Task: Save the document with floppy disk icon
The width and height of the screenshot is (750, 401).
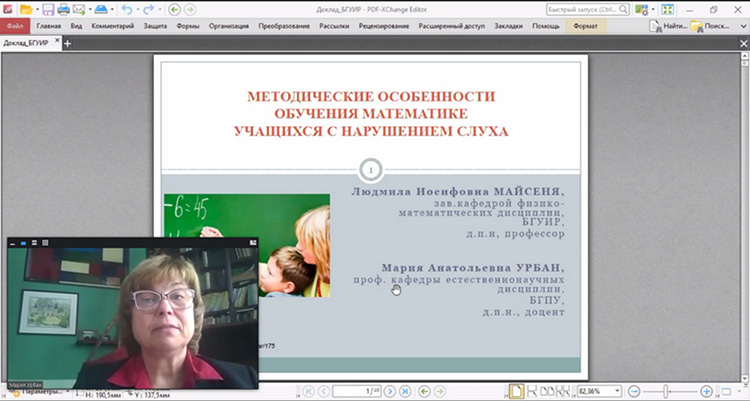Action: pyautogui.click(x=48, y=9)
